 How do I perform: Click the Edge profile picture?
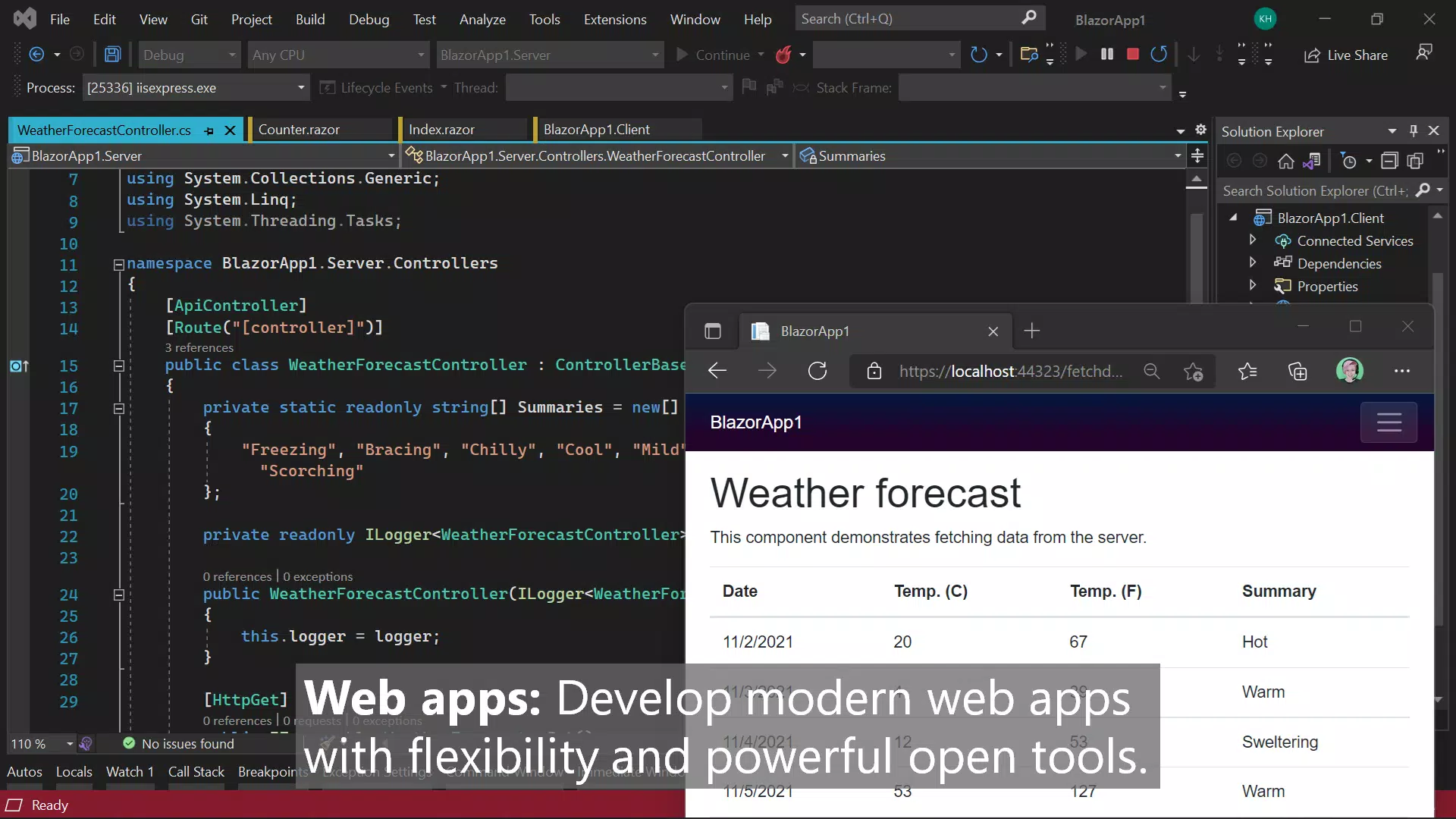tap(1350, 370)
